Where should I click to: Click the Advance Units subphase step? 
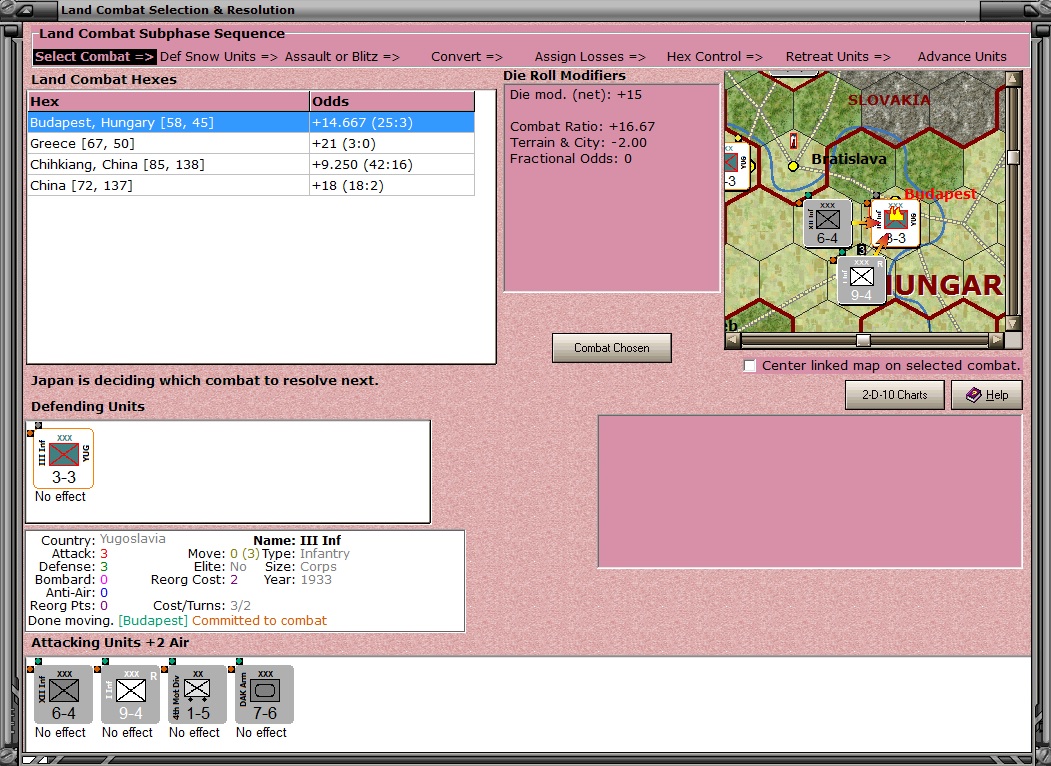point(962,57)
